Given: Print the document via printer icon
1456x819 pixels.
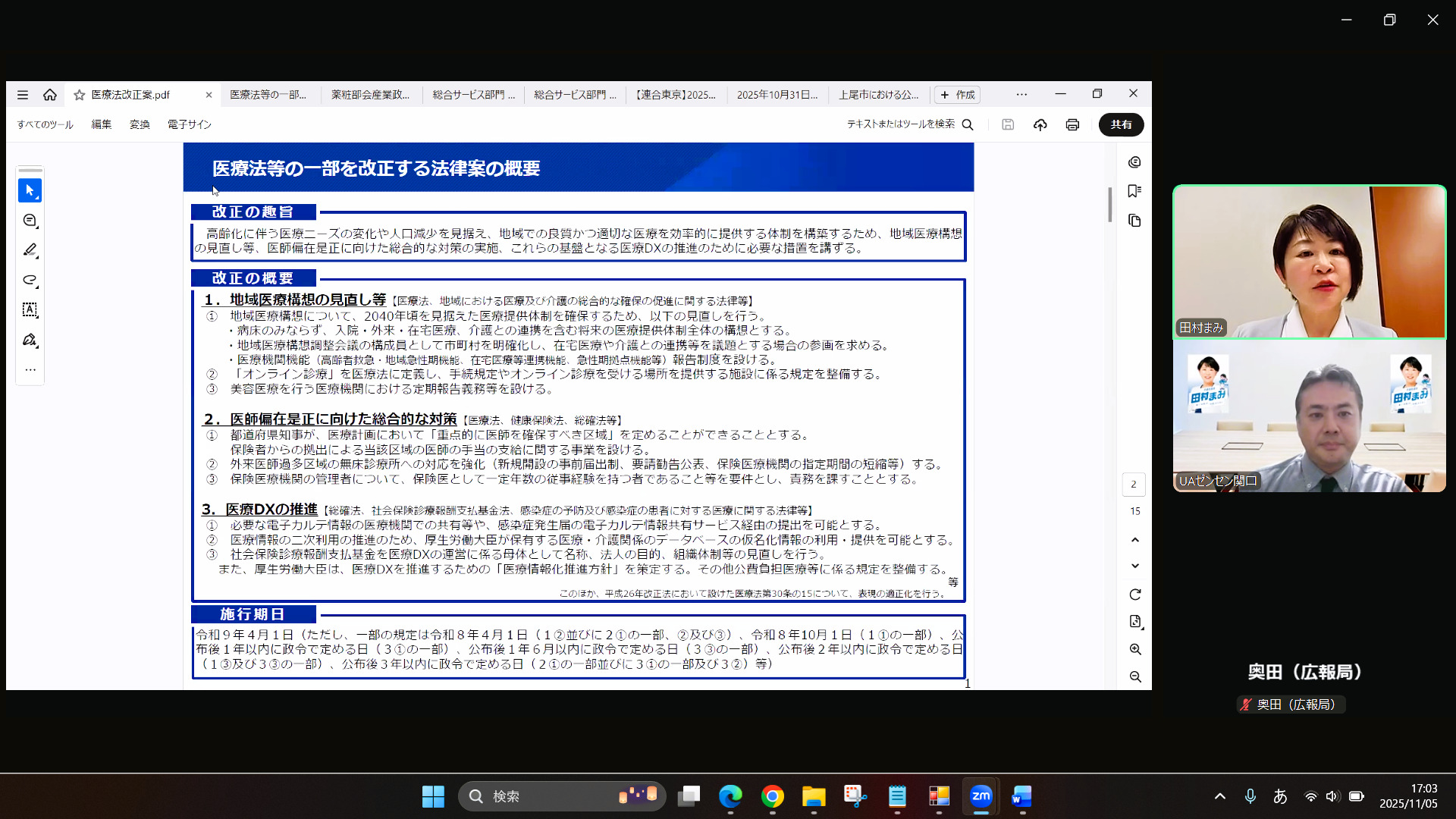Looking at the screenshot, I should click(1073, 124).
